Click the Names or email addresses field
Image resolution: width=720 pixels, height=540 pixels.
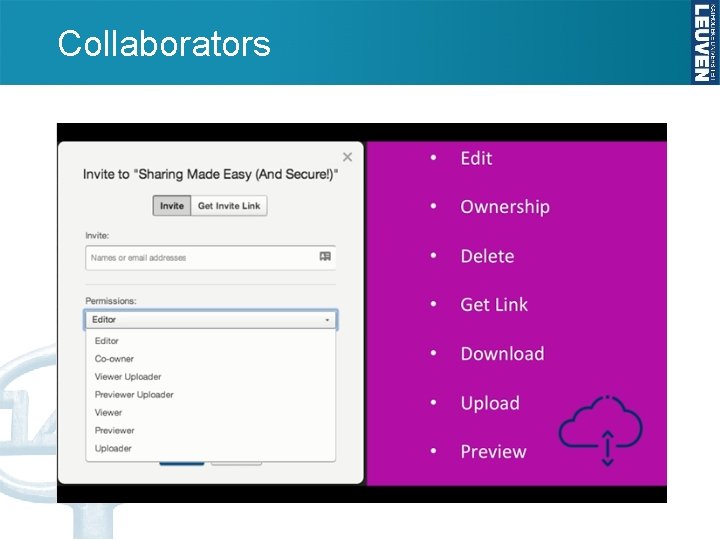click(210, 258)
